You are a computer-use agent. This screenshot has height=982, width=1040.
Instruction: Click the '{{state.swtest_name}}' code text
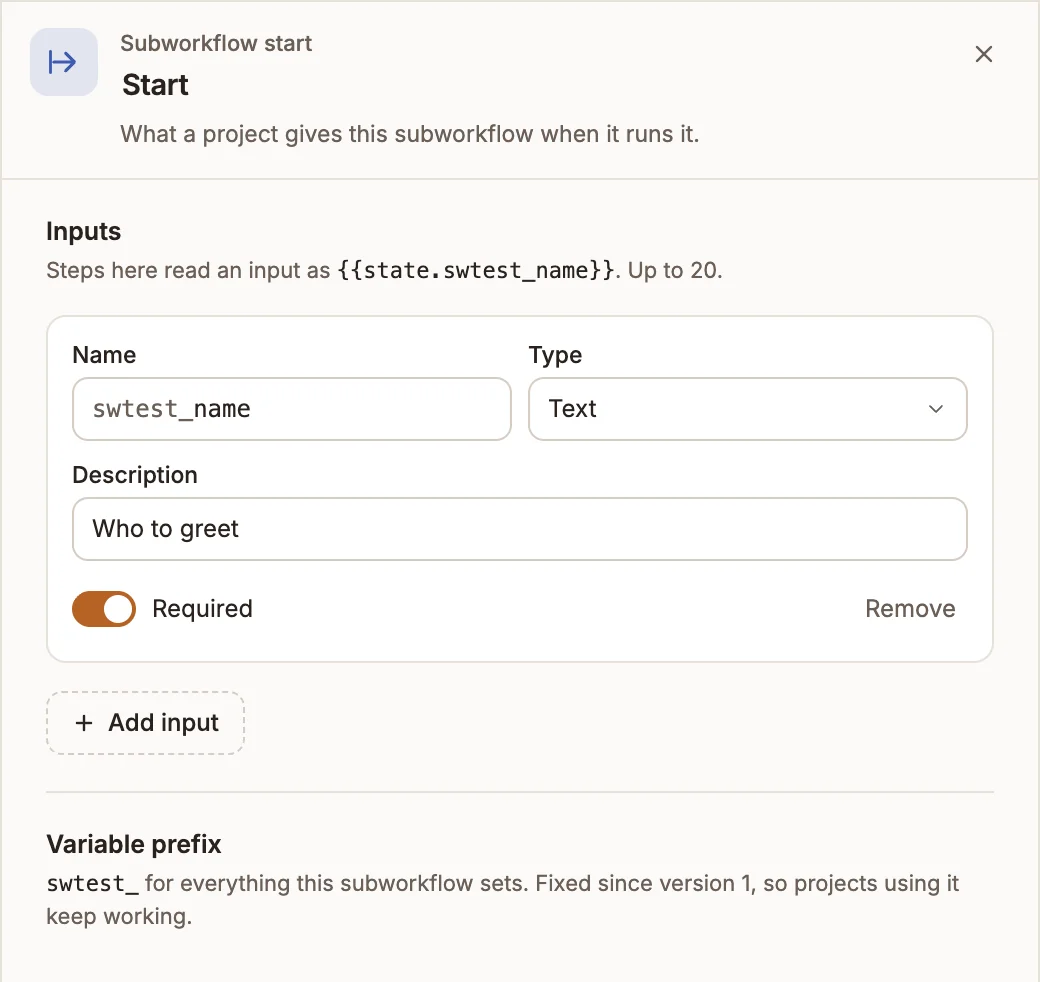(x=476, y=271)
